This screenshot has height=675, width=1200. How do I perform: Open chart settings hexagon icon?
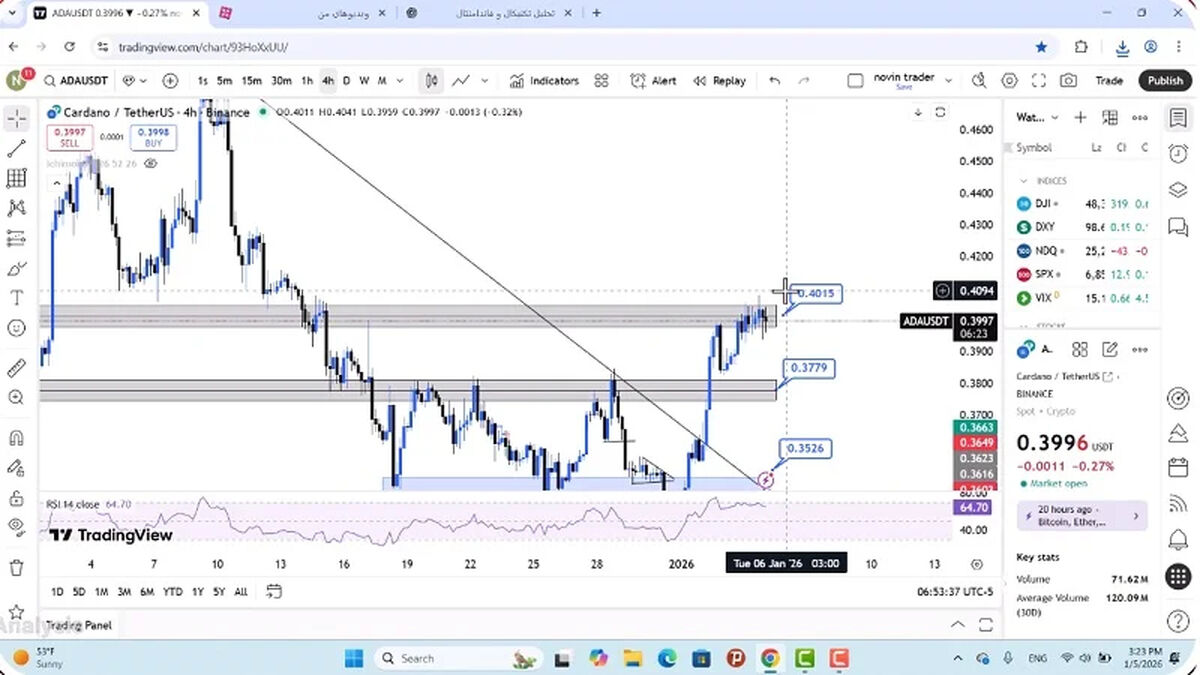coord(1009,81)
